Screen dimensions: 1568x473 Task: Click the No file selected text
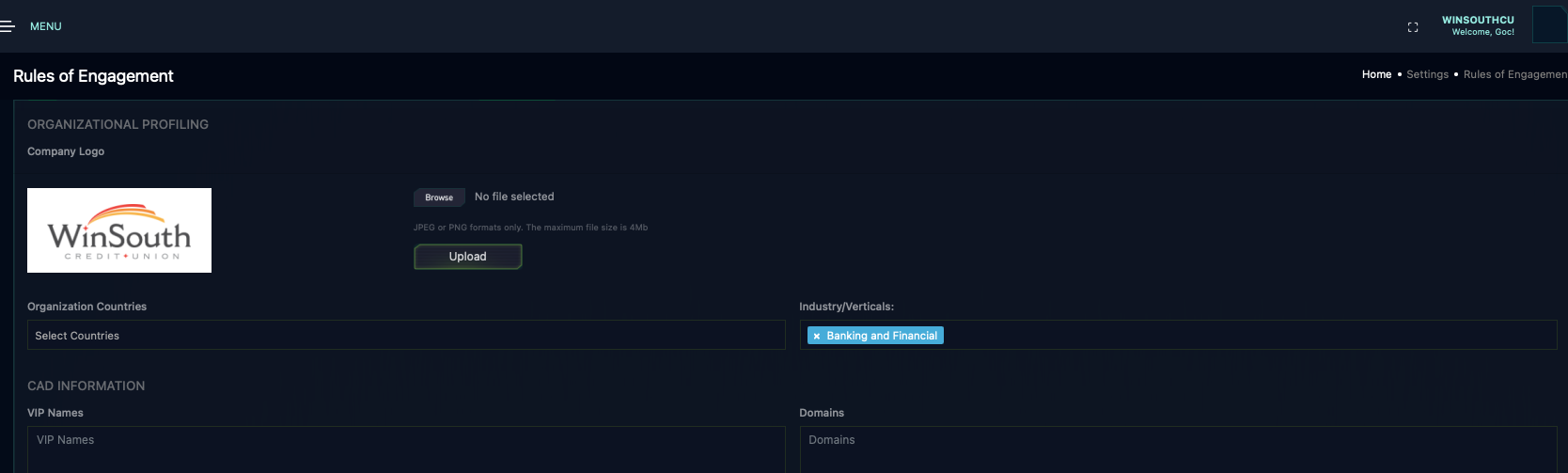[514, 197]
